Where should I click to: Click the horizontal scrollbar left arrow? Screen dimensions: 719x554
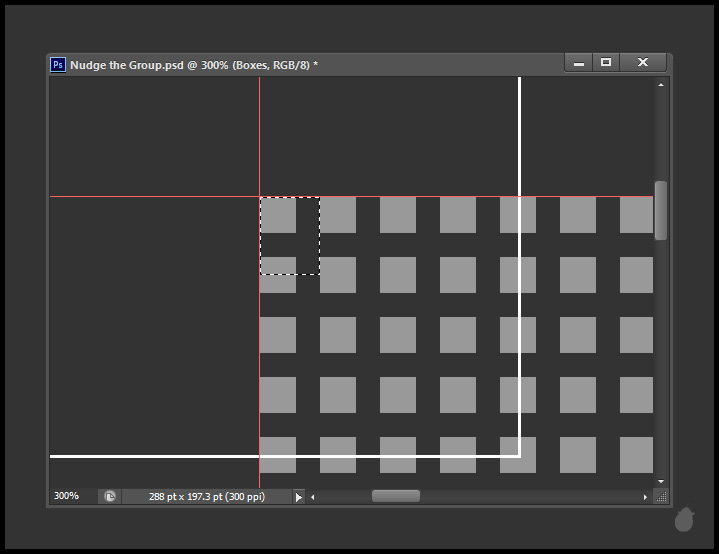click(312, 497)
